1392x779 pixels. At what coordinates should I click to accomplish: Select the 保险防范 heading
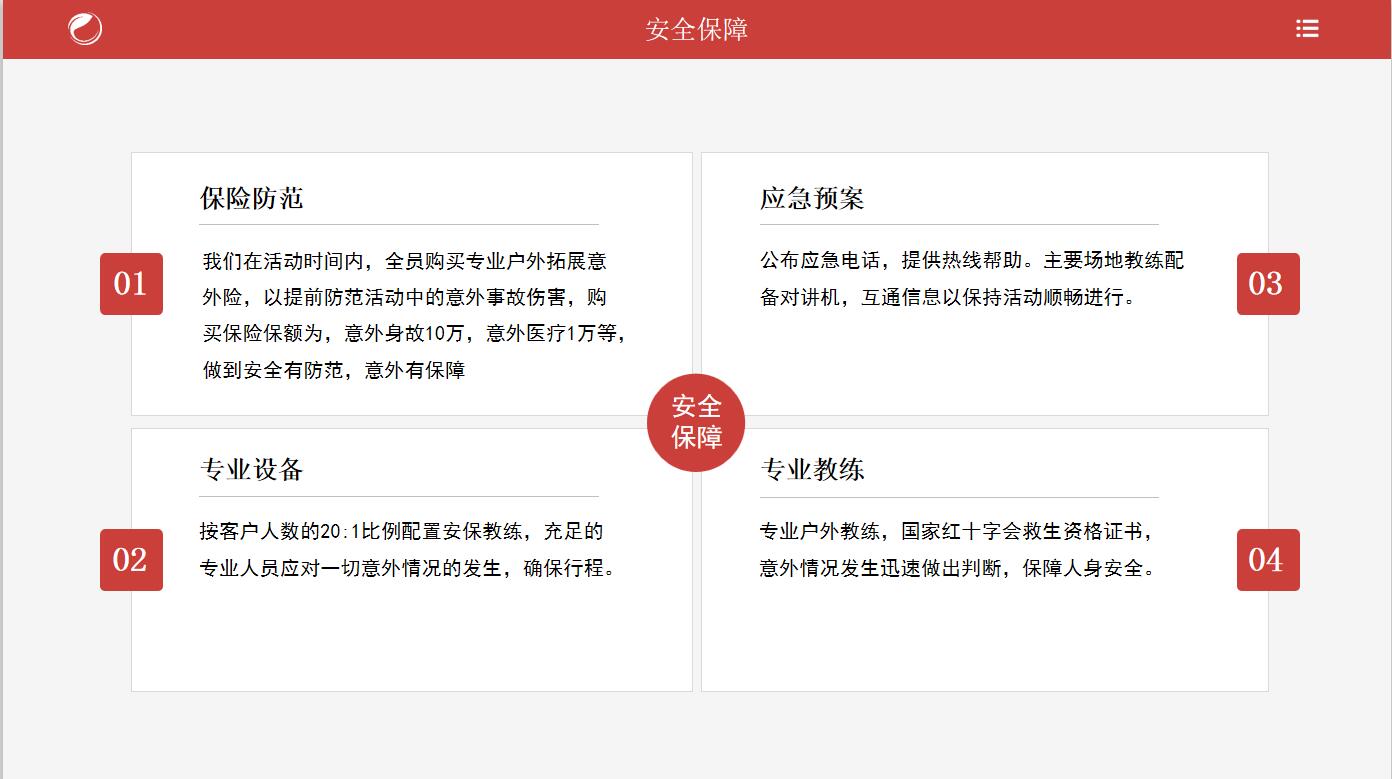251,198
